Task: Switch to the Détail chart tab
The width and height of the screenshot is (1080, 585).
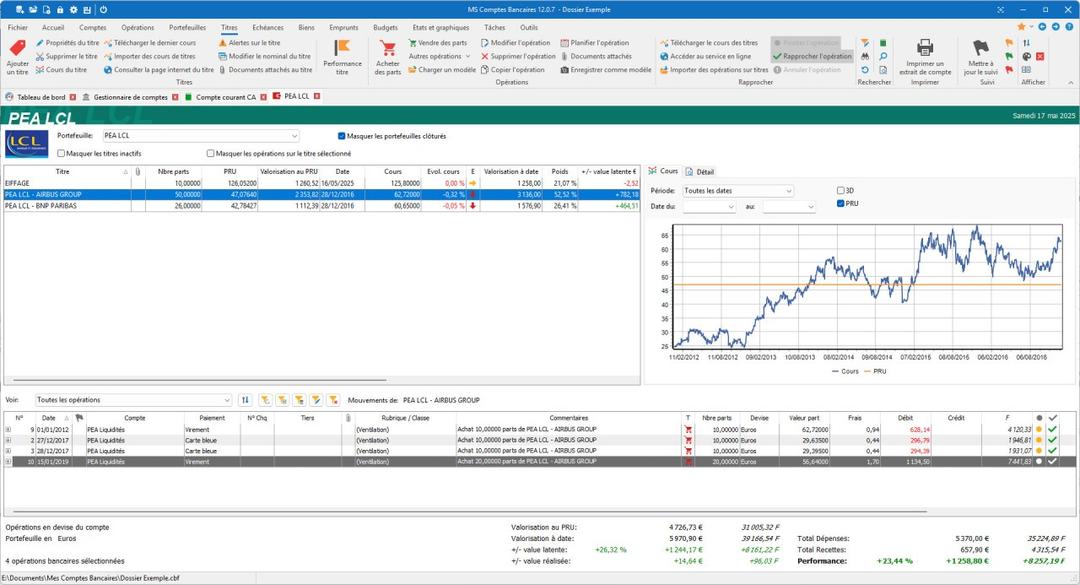Action: (700, 172)
